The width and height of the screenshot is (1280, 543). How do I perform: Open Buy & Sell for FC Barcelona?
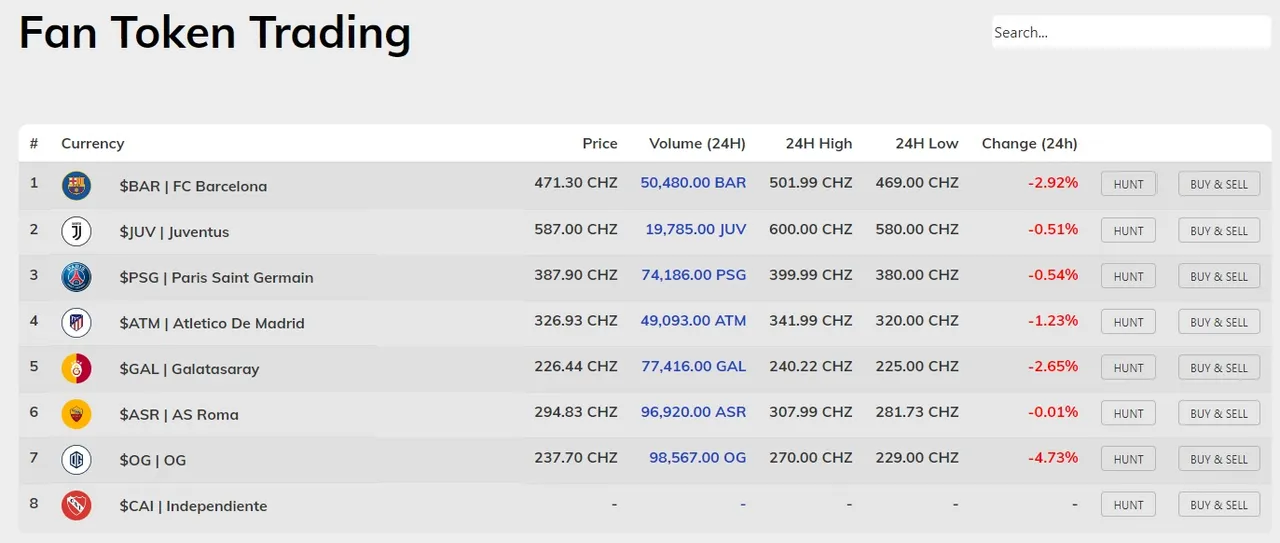[1219, 184]
